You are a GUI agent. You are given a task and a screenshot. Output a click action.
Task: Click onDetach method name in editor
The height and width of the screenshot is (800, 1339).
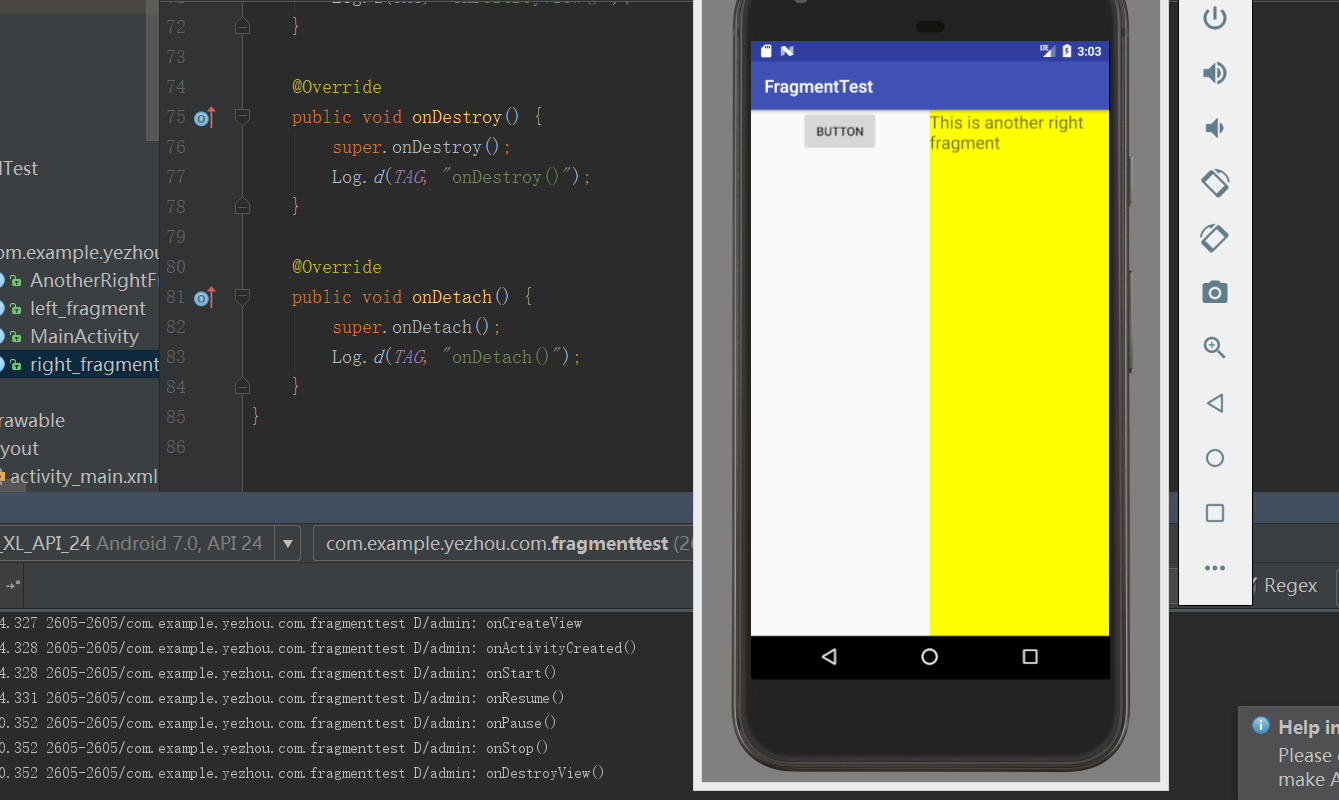point(452,297)
